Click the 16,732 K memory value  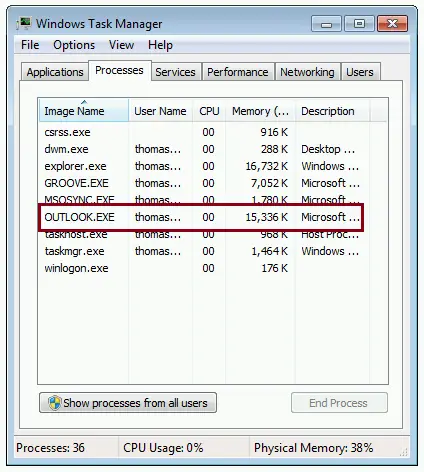(267, 166)
